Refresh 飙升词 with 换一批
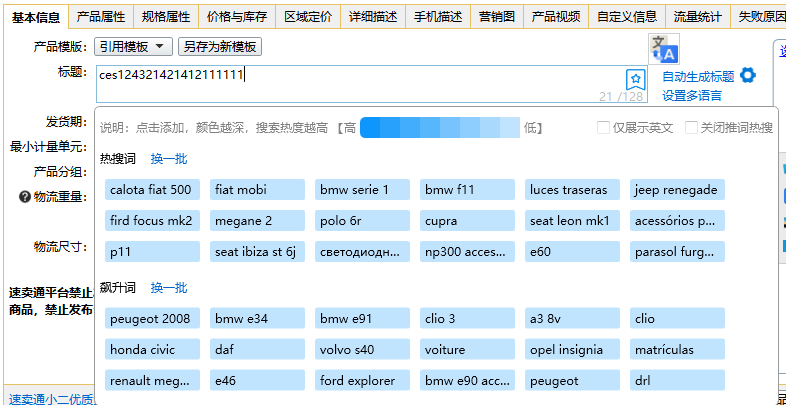 [169, 288]
